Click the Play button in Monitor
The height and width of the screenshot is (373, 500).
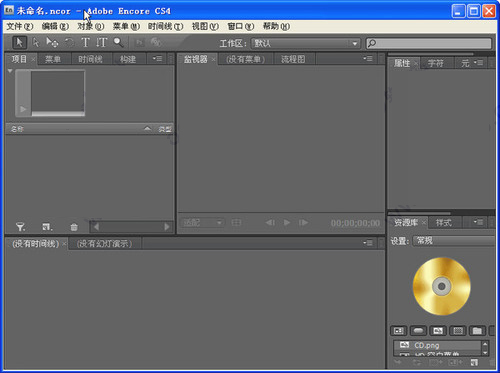(287, 222)
